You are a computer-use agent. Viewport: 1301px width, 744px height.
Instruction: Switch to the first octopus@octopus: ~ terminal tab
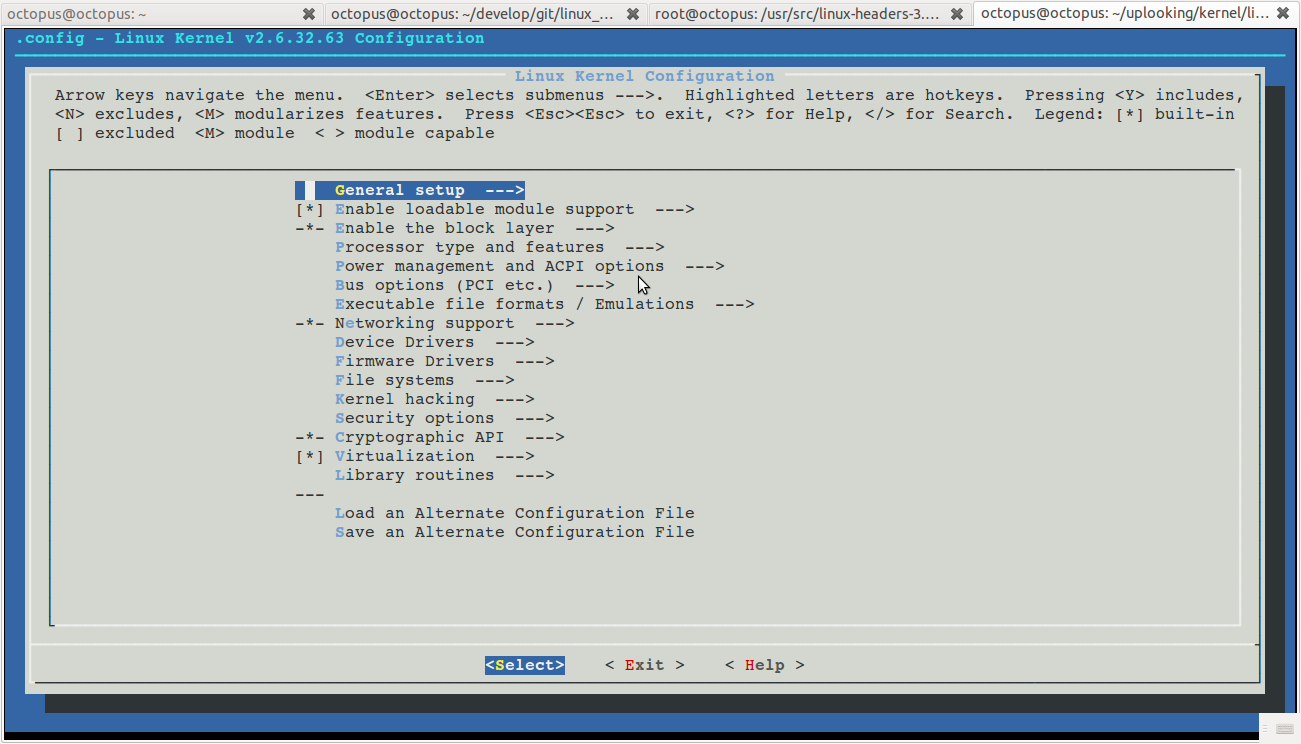[x=160, y=14]
